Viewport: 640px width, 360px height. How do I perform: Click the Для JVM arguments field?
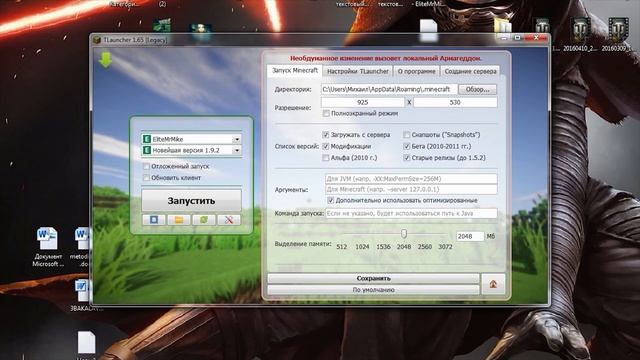click(x=411, y=179)
